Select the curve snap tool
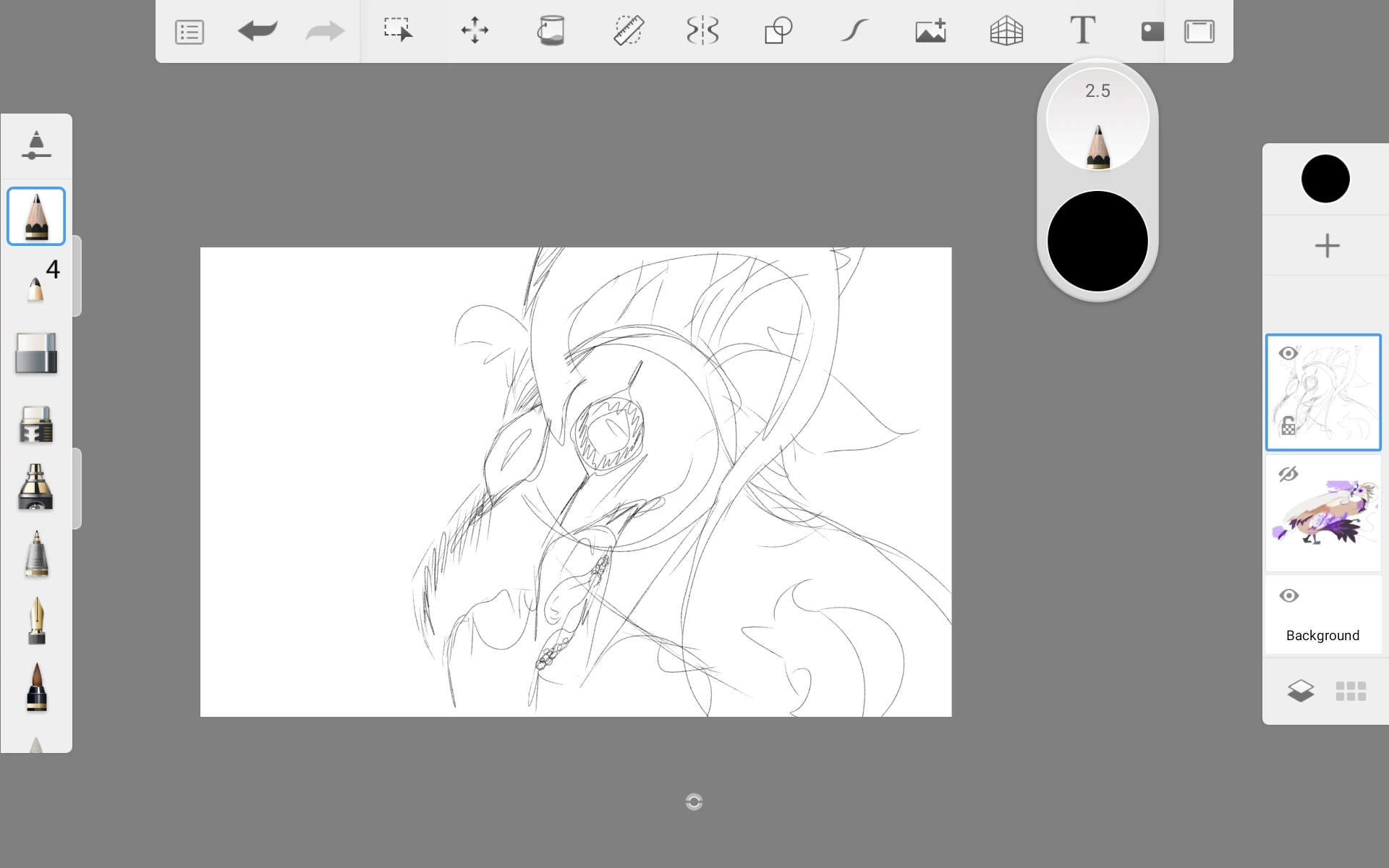 point(854,31)
